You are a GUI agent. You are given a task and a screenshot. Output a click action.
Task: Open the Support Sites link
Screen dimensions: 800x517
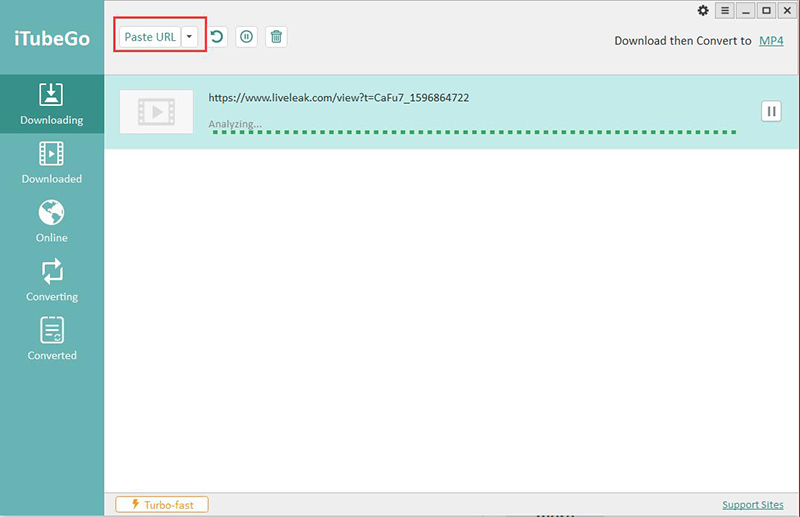[x=753, y=505]
